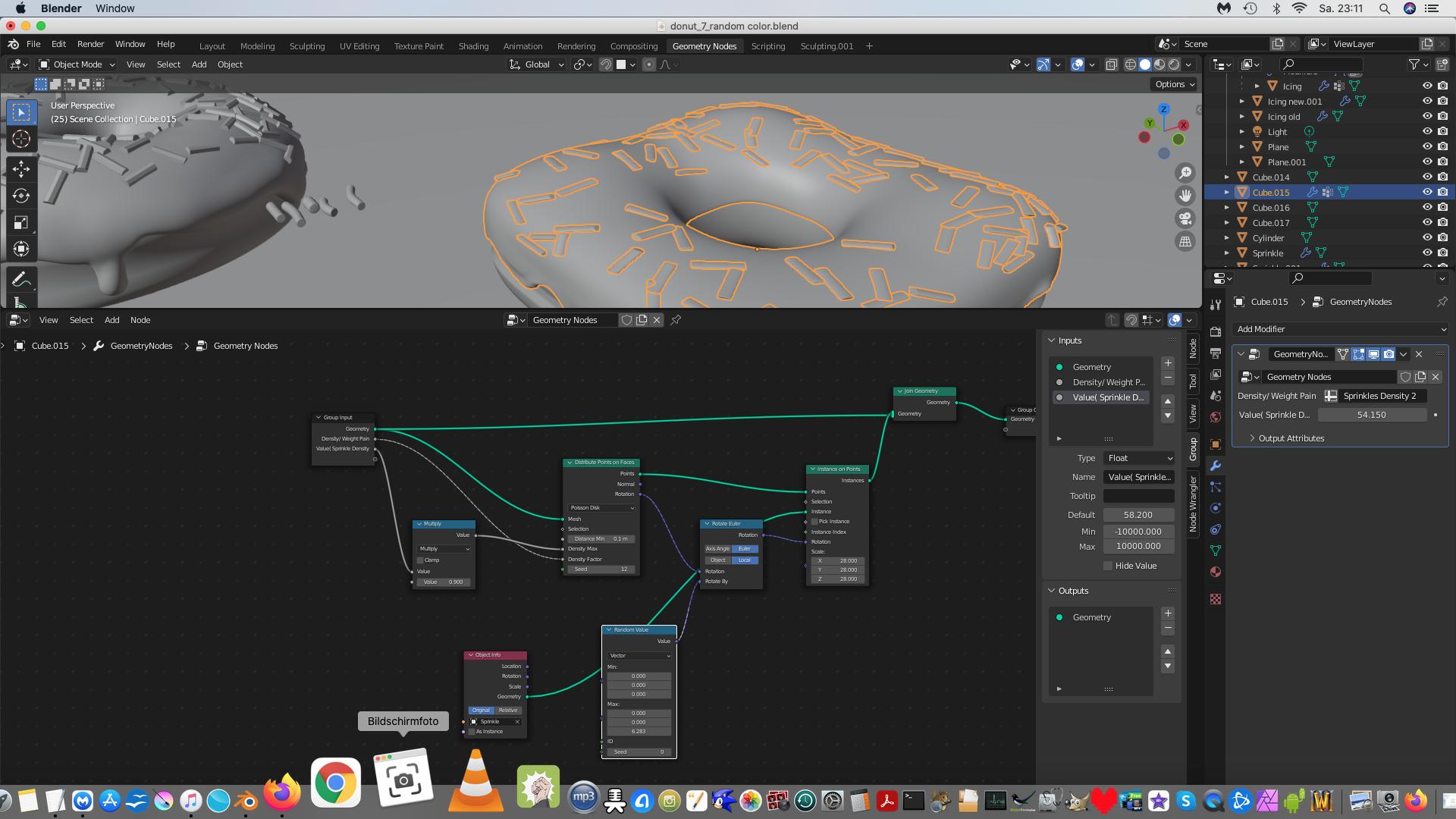Image resolution: width=1456 pixels, height=819 pixels.
Task: Open the Physics properties tab
Action: (x=1216, y=508)
